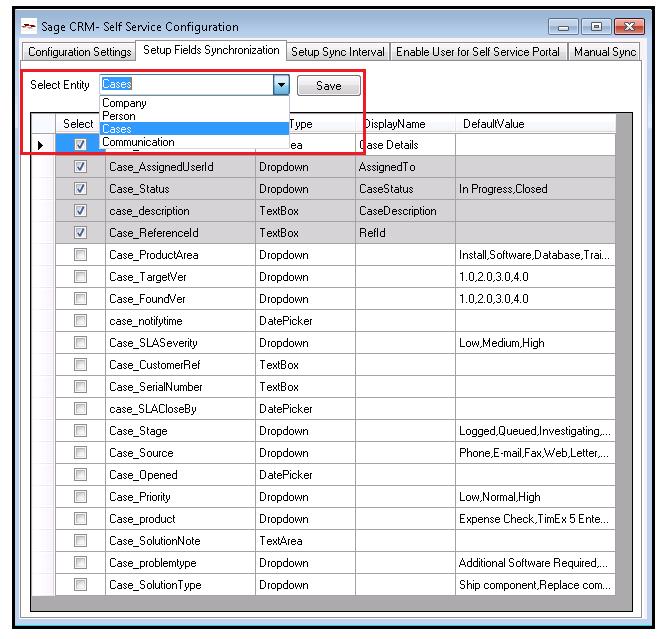Check the Case_FoundVer checkbox
The height and width of the screenshot is (639, 668).
click(80, 299)
